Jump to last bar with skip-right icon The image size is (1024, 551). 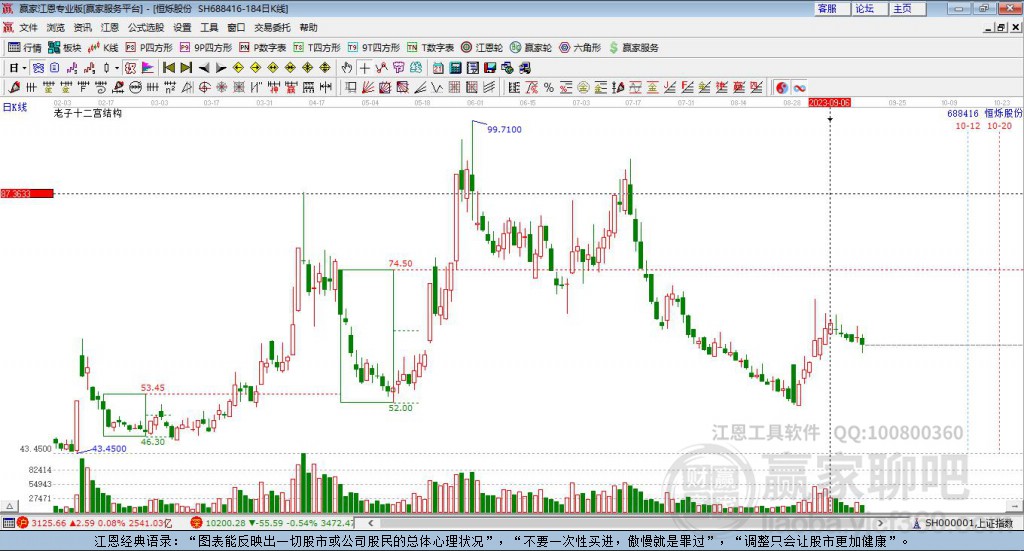(x=186, y=68)
